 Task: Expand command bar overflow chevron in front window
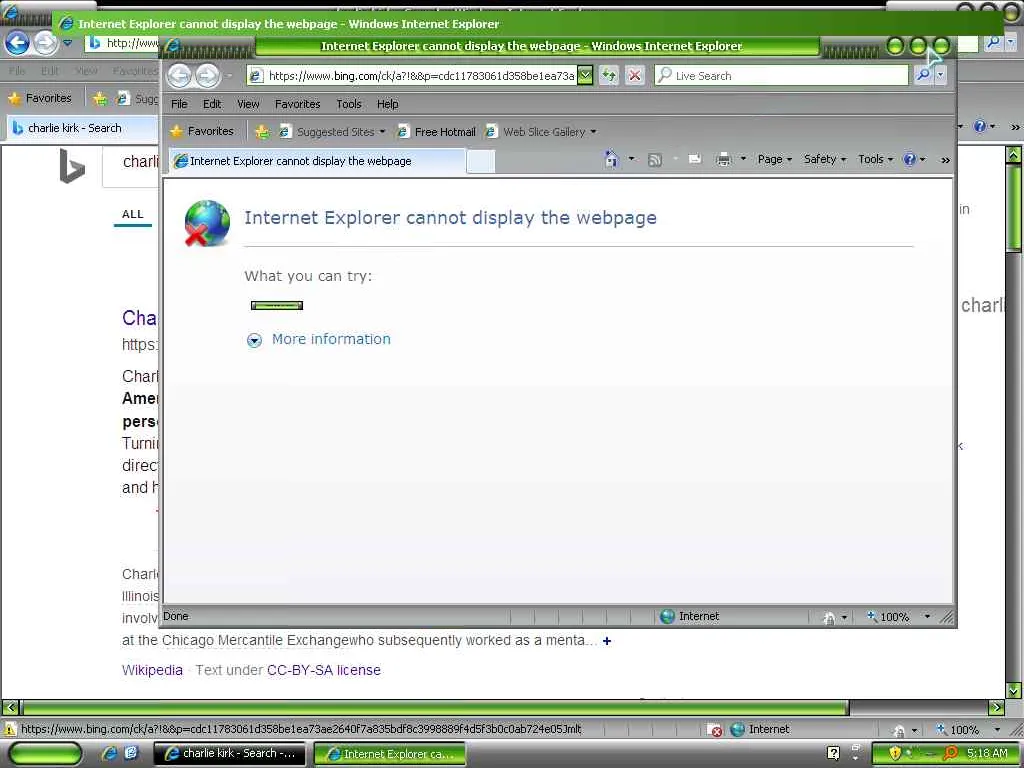[945, 160]
